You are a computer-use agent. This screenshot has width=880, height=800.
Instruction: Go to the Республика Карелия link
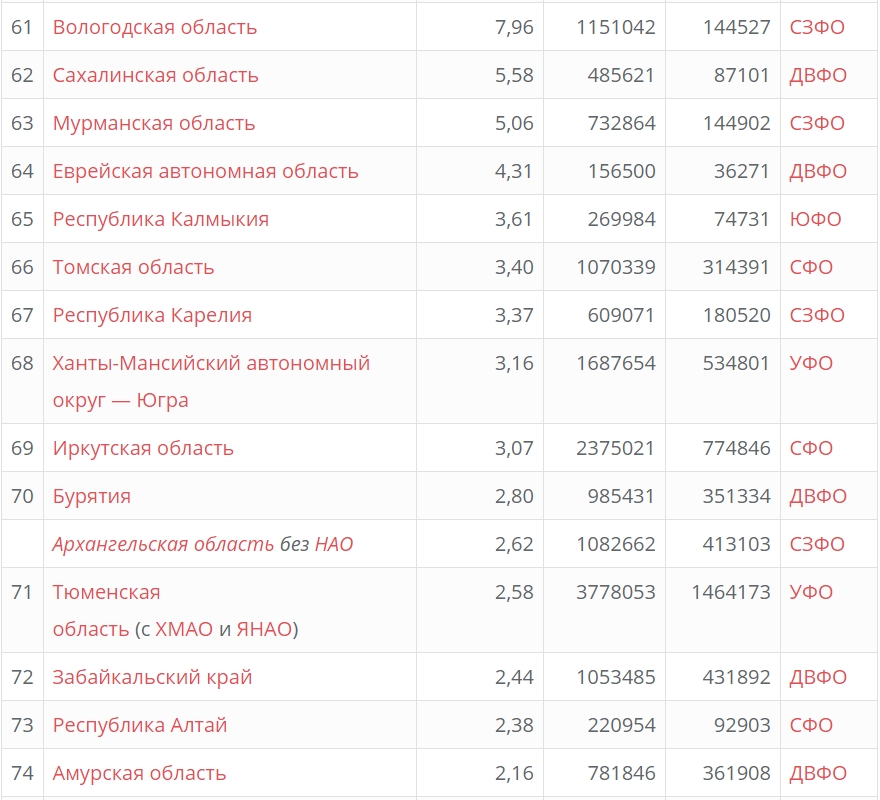[152, 315]
